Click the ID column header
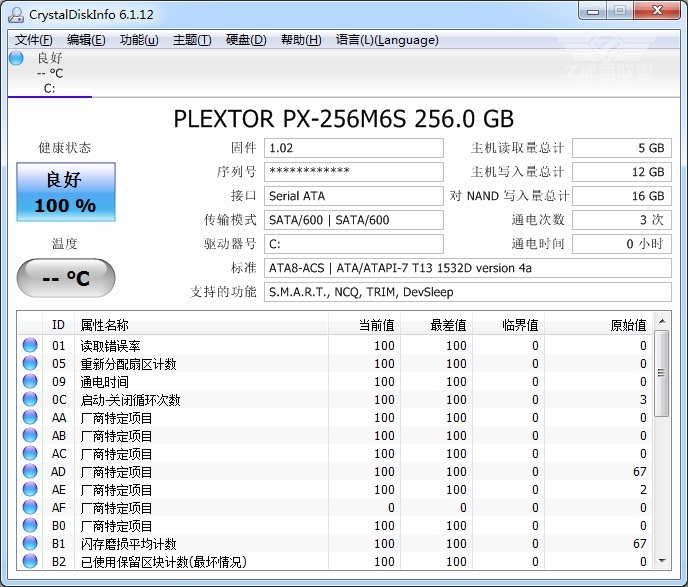Viewport: 688px width, 587px height. [58, 325]
